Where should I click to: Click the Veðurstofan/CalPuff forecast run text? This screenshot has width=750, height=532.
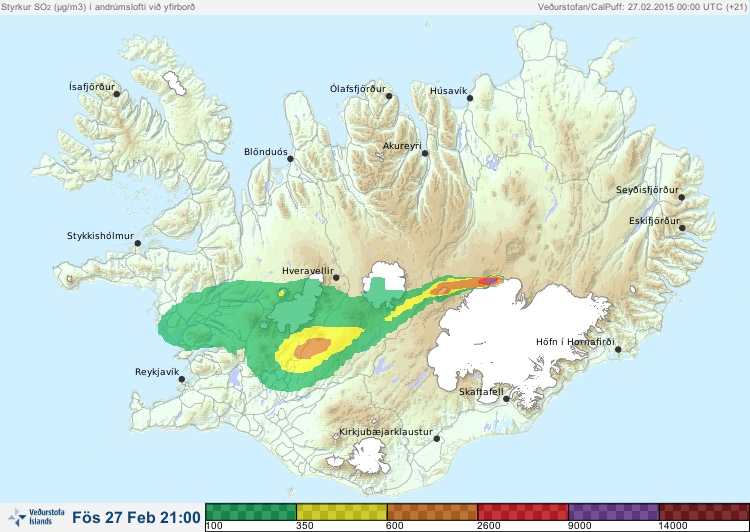pyautogui.click(x=642, y=7)
